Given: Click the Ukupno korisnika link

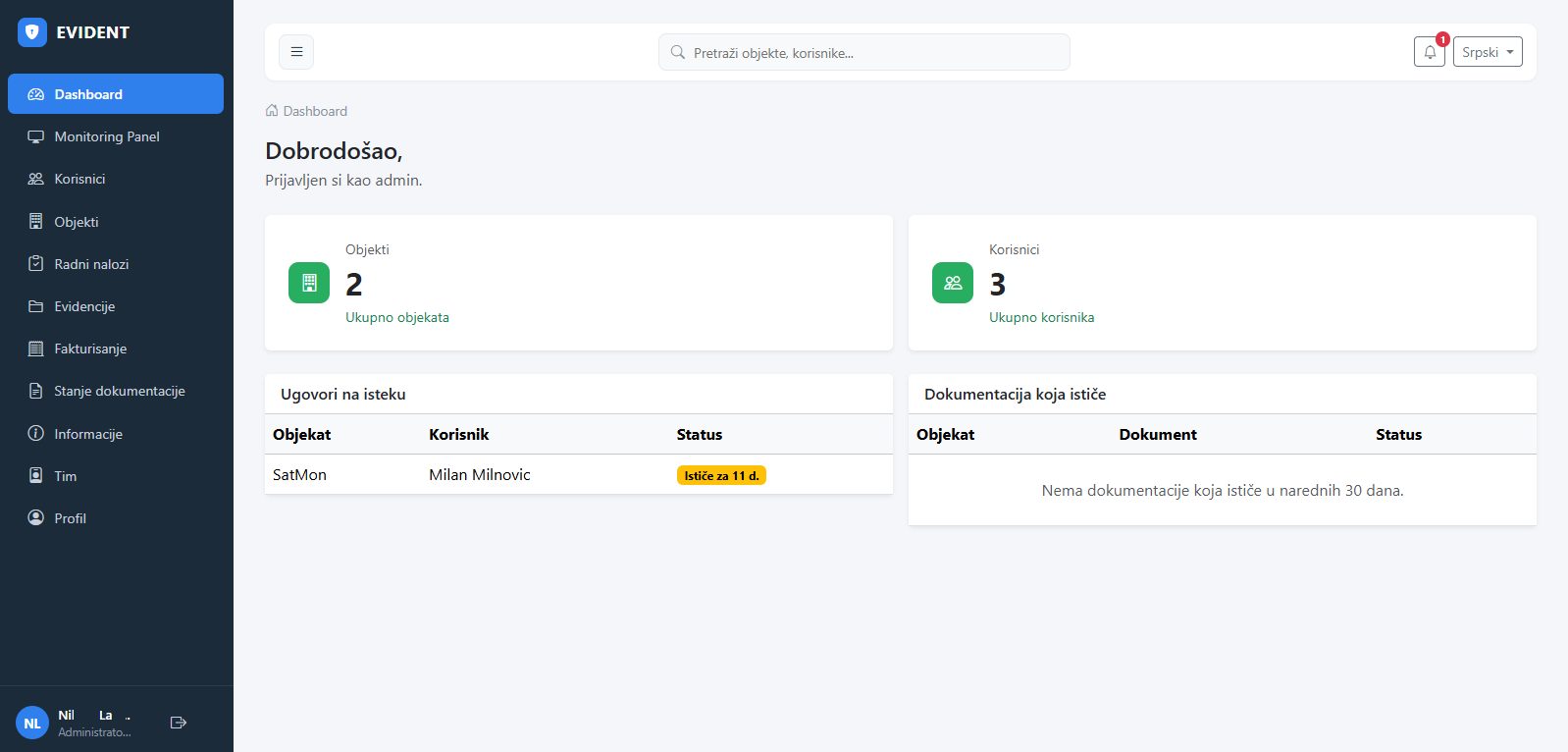Looking at the screenshot, I should 1041,317.
